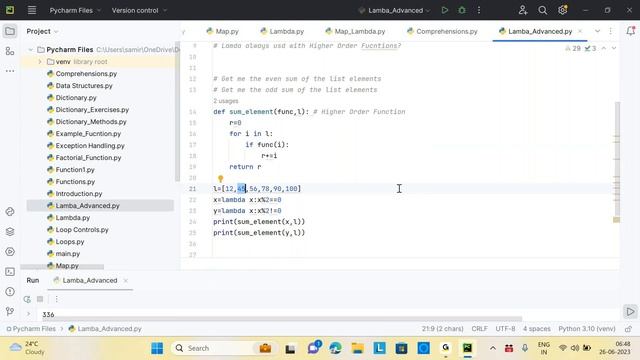Open the main hamburger menu
The width and height of the screenshot is (640, 360).
tap(32, 10)
